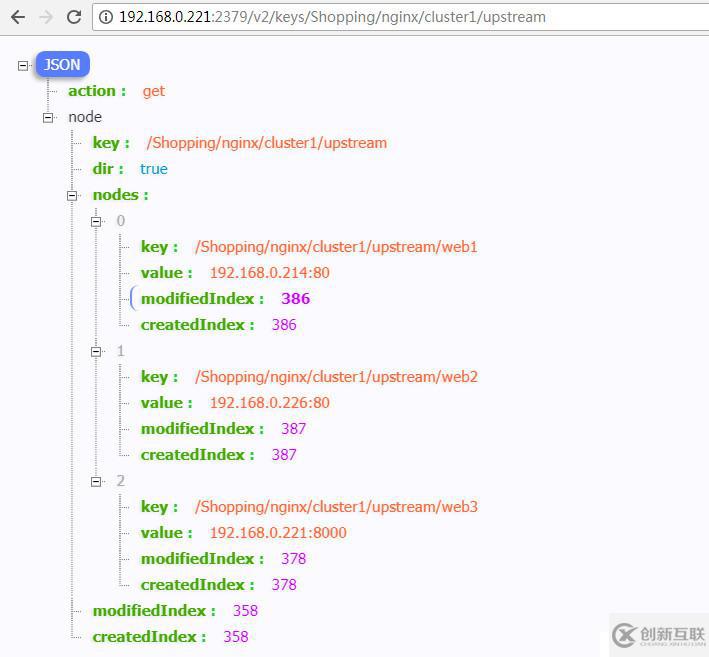This screenshot has height=657, width=709.
Task: Select value 192.168.0.221:8000
Action: pyautogui.click(x=278, y=533)
